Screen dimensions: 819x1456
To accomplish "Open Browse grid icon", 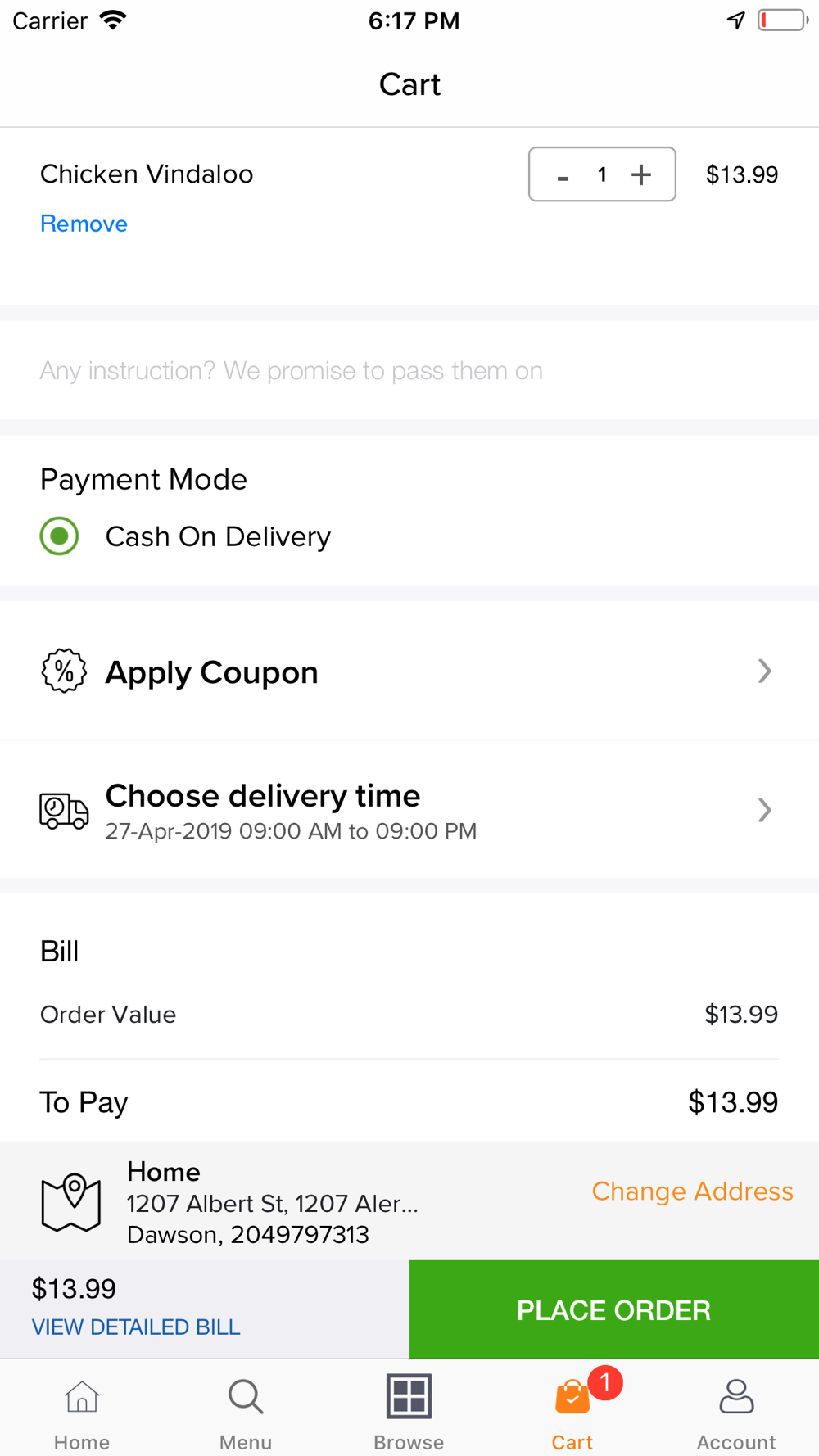I will pyautogui.click(x=409, y=1396).
